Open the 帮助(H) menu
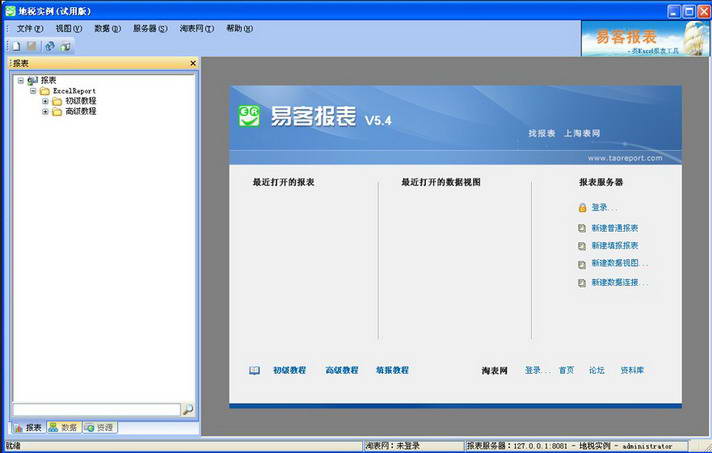712x453 pixels. (x=239, y=29)
